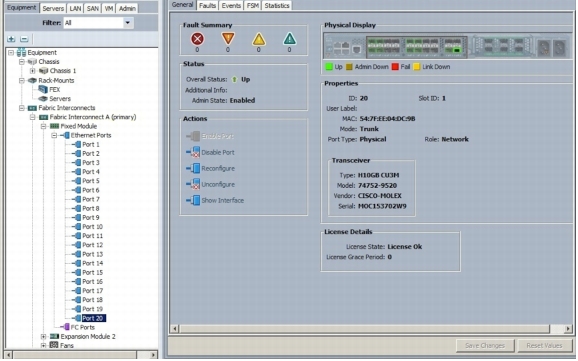This screenshot has height=361, width=578.
Task: Click the collapse all minus icon
Action: click(24, 39)
